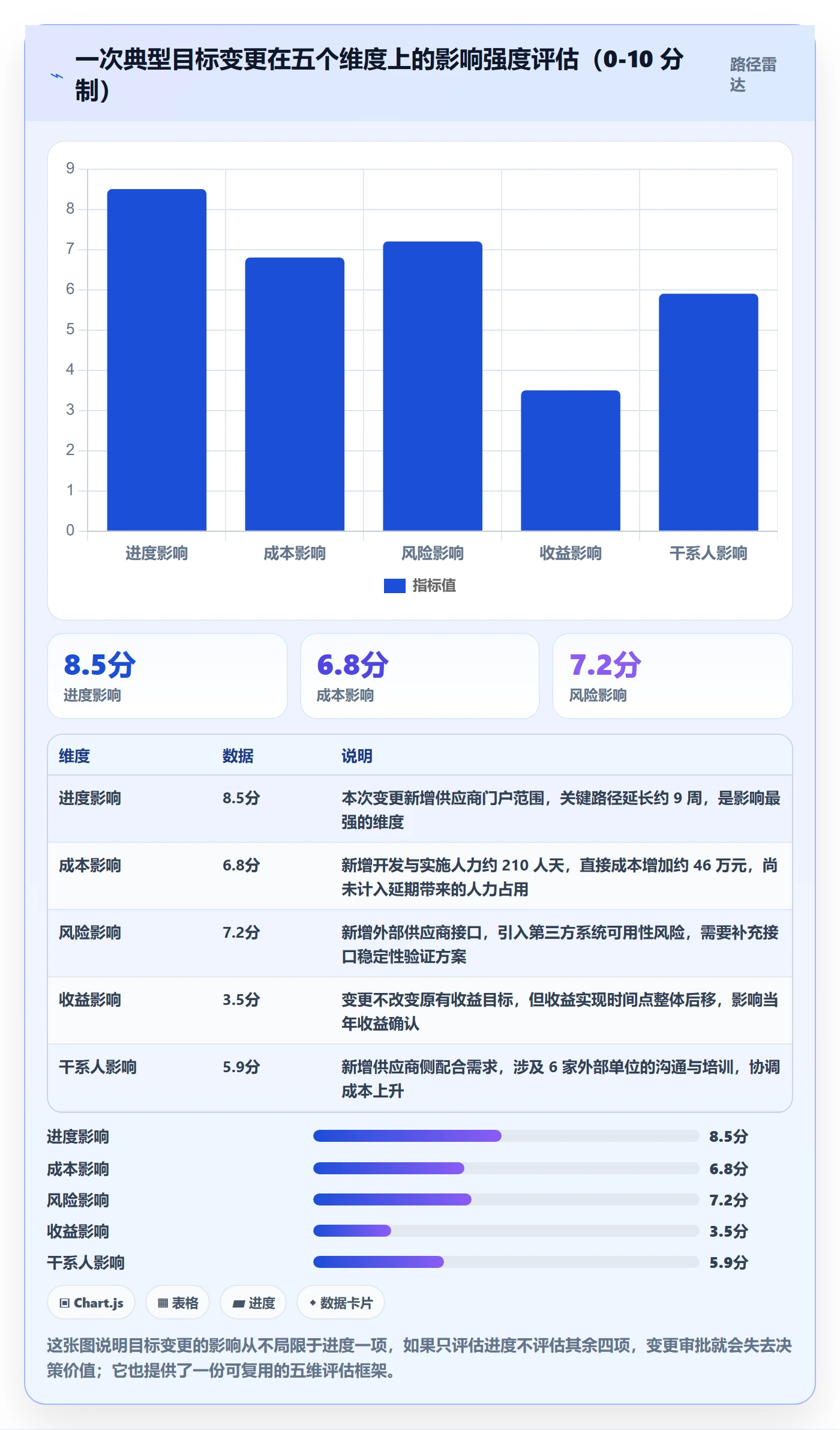Toggle the 指标值 legend color swatch
Screen dimensions: 840x1430
coord(395,585)
